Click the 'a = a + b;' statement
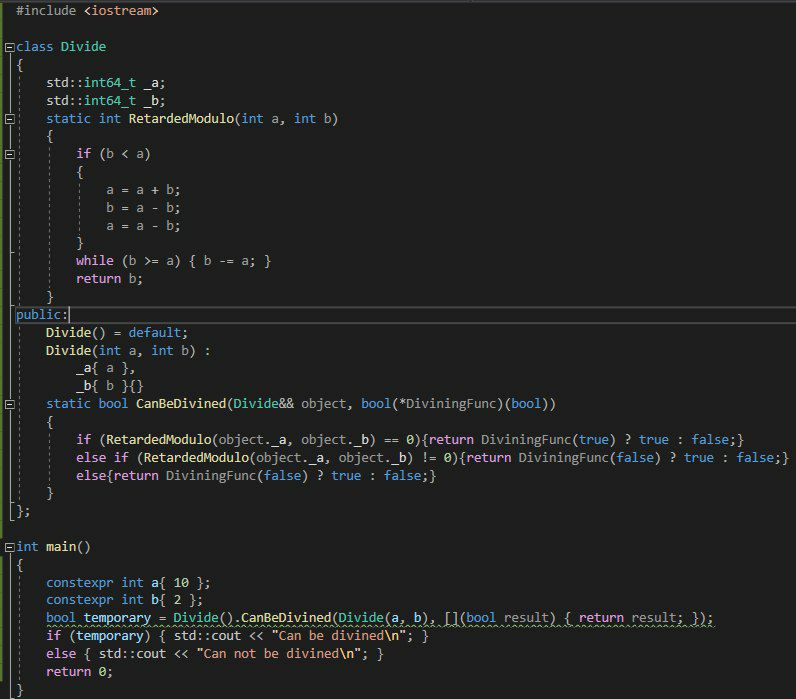Screen dimensions: 796x699 point(143,190)
